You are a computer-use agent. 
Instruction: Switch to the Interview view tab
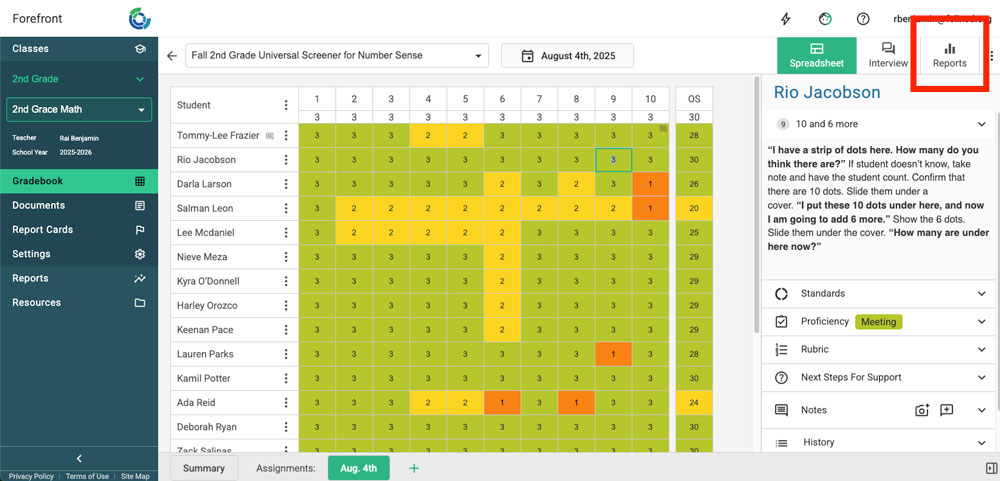[x=888, y=55]
